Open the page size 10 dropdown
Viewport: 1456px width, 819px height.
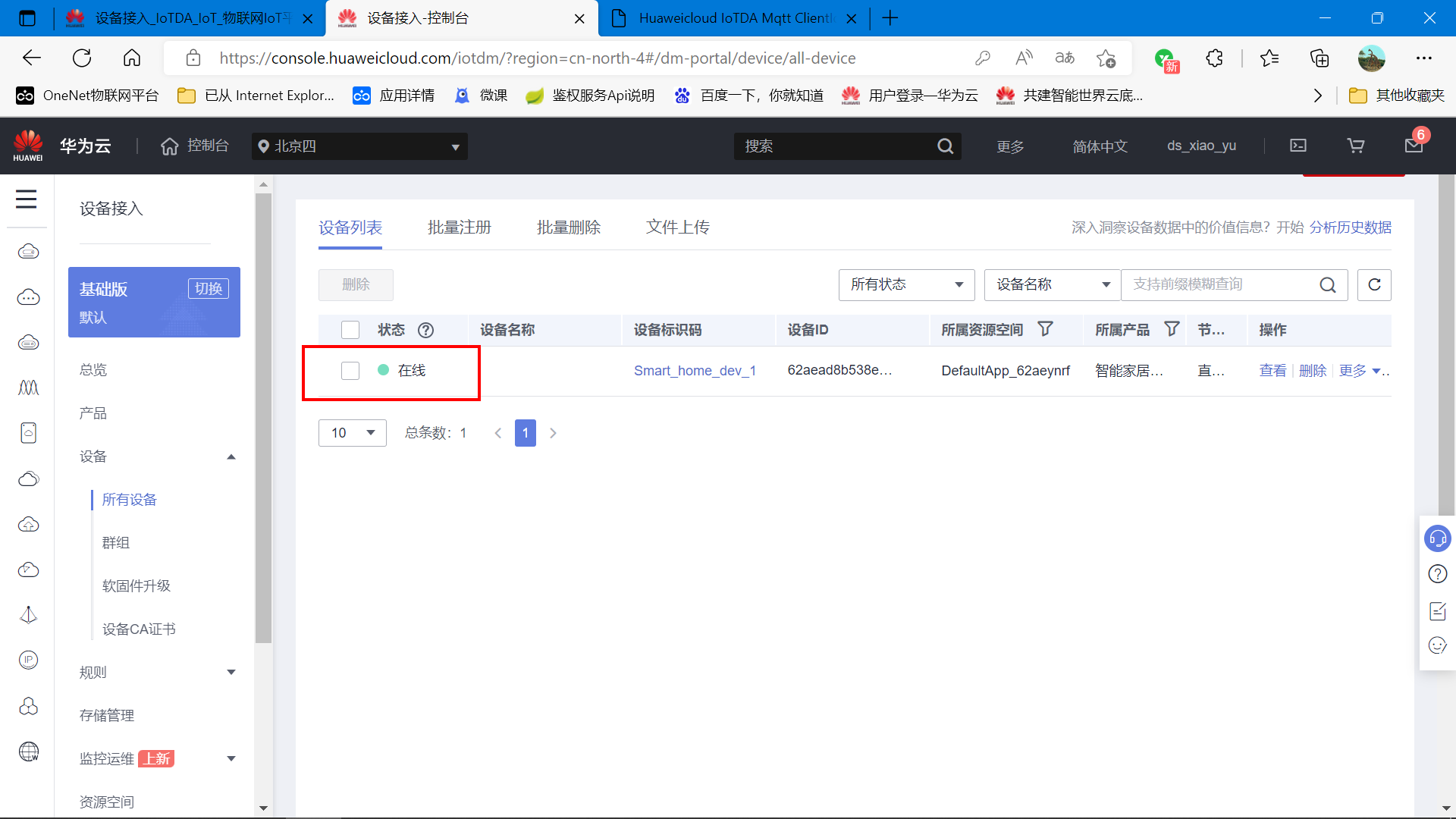(x=353, y=433)
